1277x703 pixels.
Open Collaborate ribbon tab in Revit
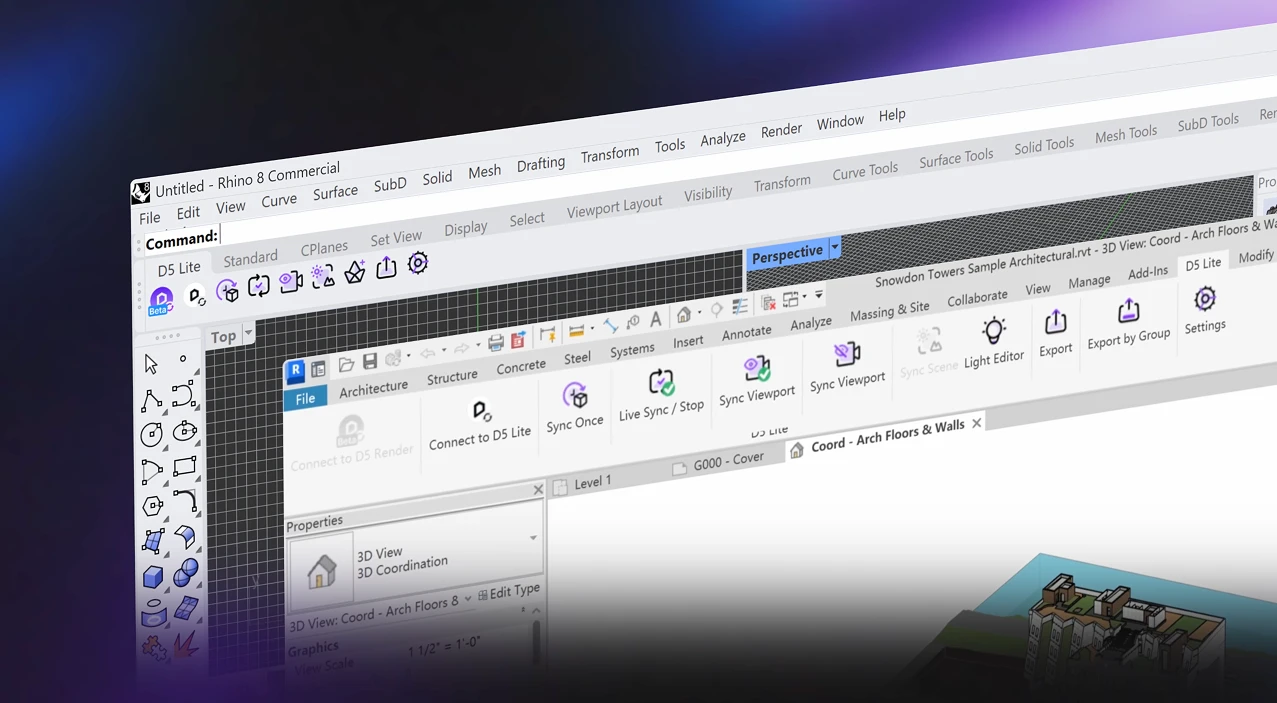[x=977, y=298]
